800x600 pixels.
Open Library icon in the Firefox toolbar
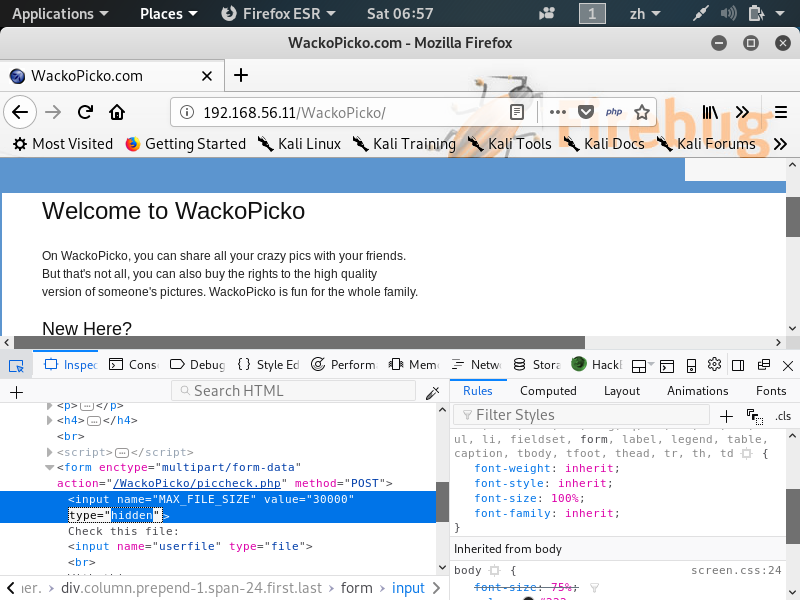click(x=710, y=112)
